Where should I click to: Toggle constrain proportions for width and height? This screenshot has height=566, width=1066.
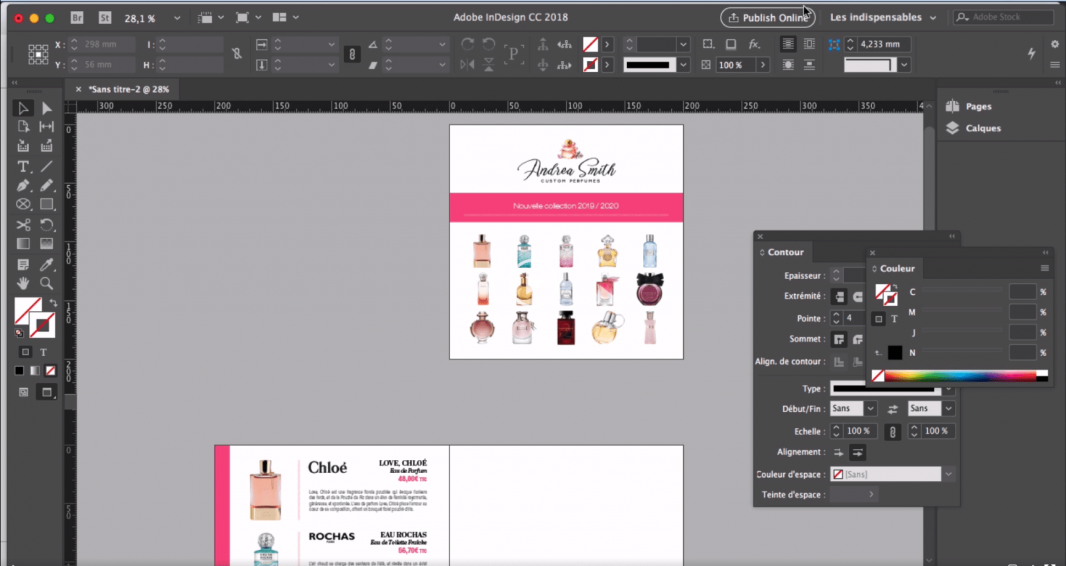(237, 54)
